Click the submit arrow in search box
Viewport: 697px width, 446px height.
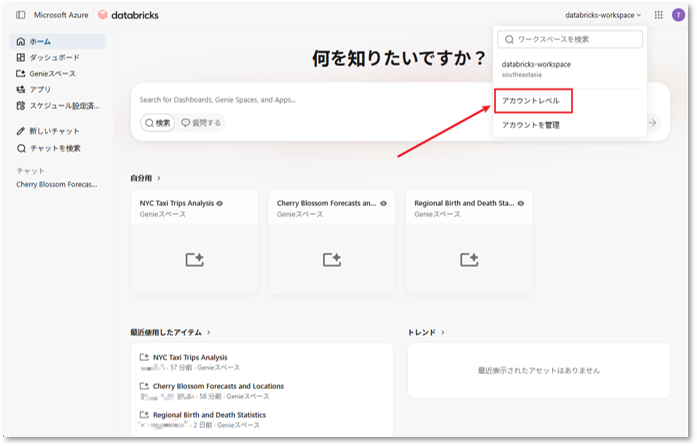pyautogui.click(x=652, y=122)
